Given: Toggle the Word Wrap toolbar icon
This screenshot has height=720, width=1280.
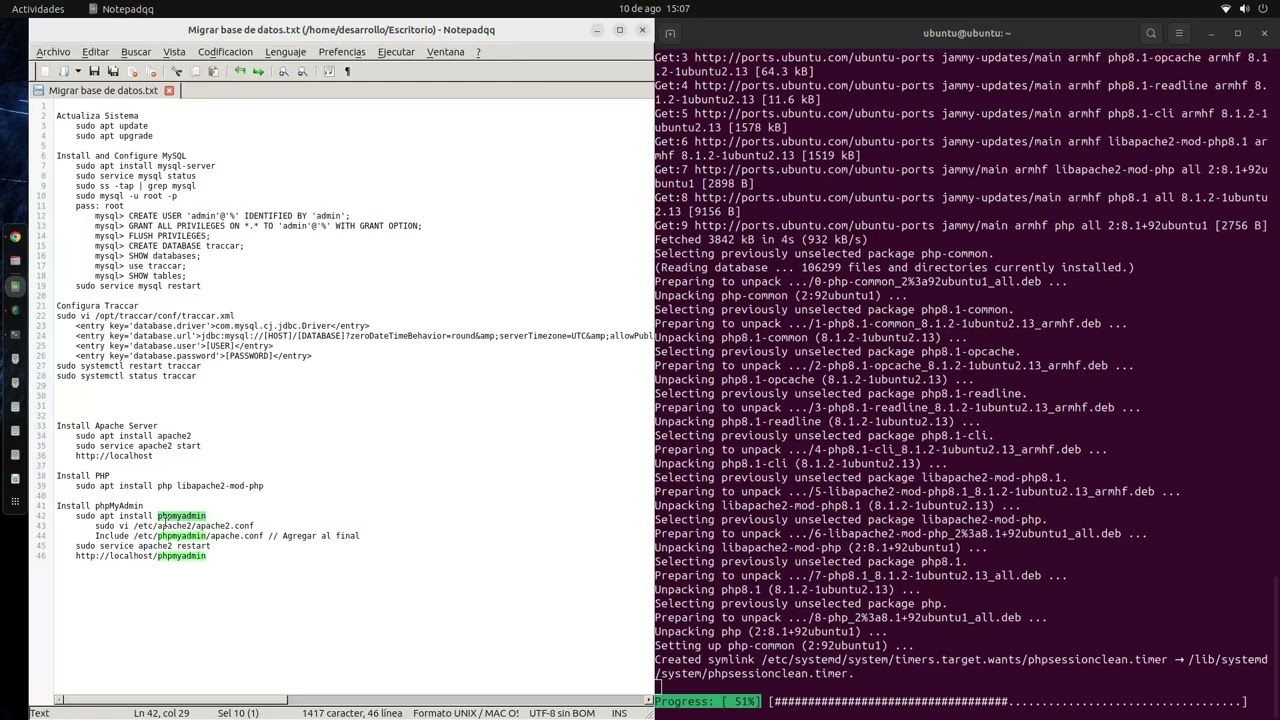Looking at the screenshot, I should click(x=328, y=71).
